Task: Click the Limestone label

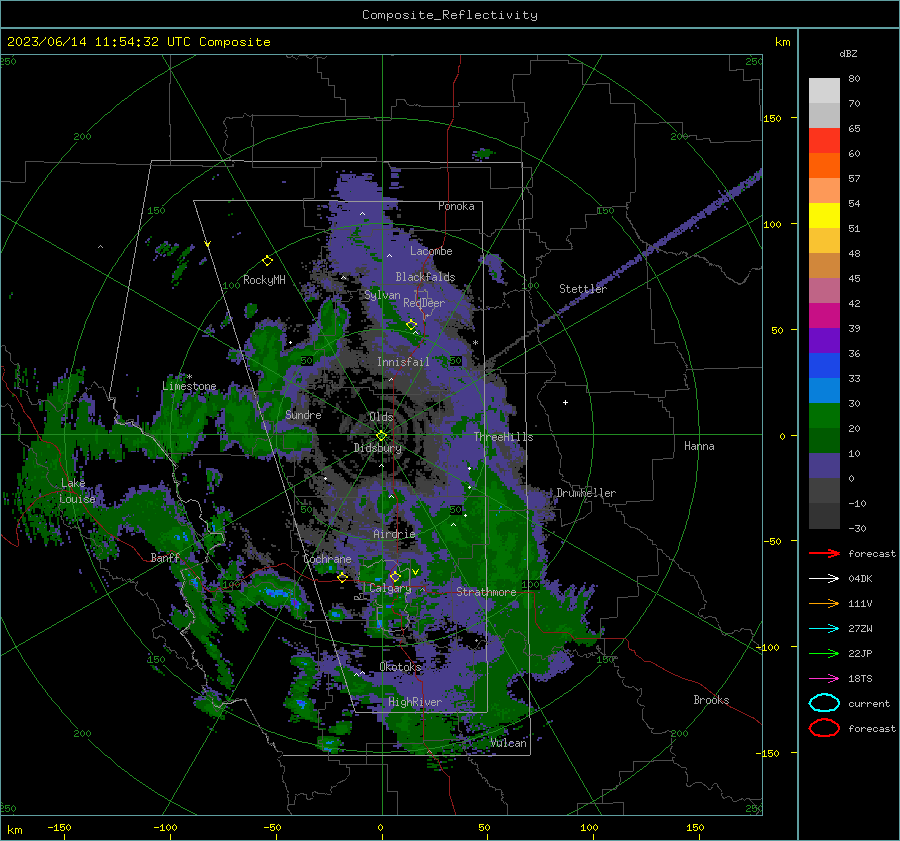Action: (x=189, y=386)
